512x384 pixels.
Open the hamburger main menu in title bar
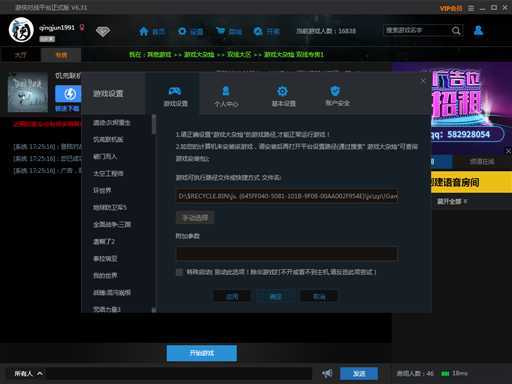pos(471,8)
